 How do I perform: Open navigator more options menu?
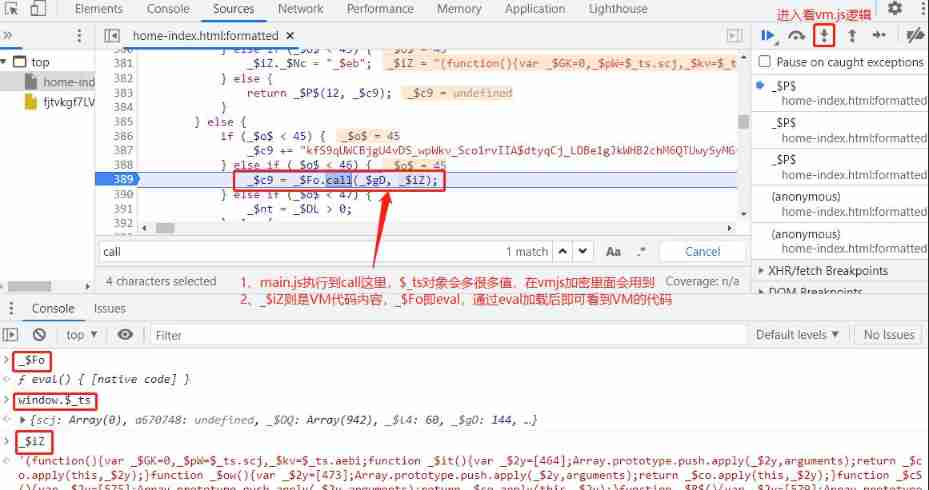79,36
